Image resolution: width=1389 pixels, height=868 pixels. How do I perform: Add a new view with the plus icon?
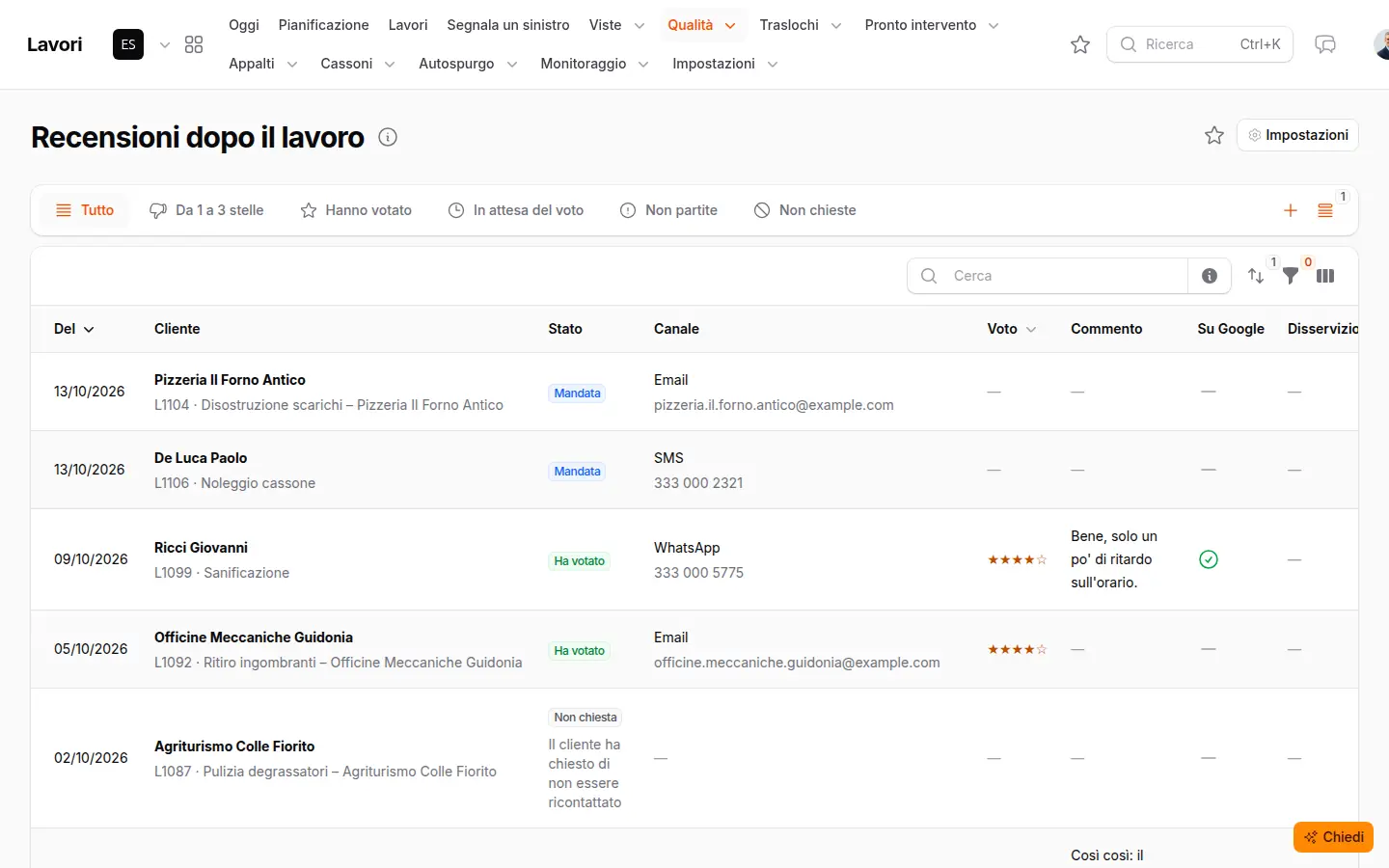pos(1291,210)
